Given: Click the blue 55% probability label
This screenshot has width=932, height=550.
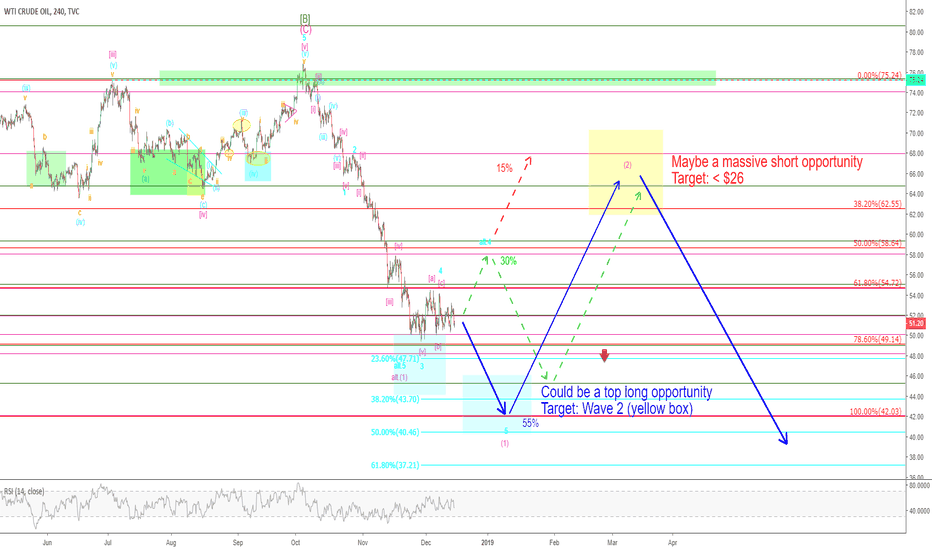Looking at the screenshot, I should pos(531,423).
